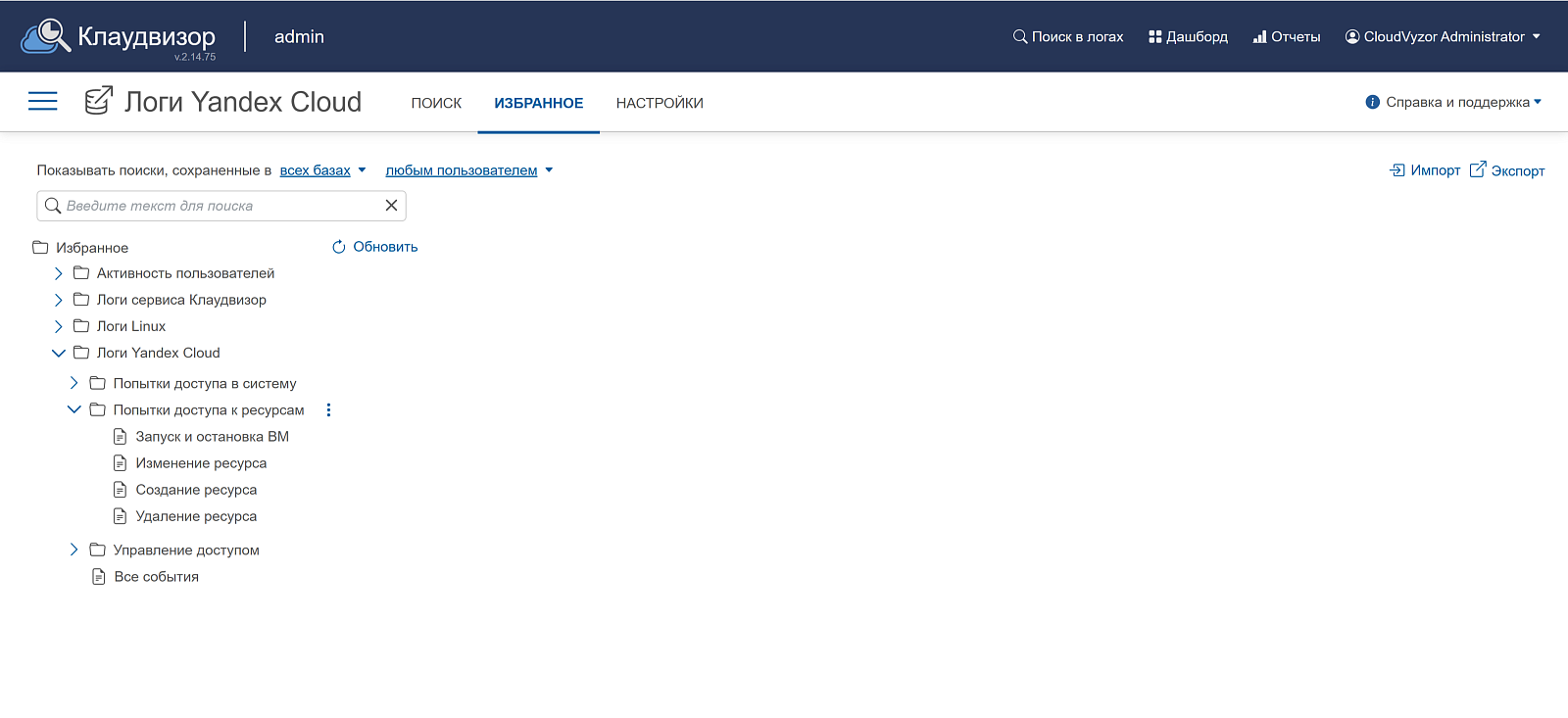Screen dimensions: 1568x718
Task: Open the Отчеты page
Action: [1287, 36]
